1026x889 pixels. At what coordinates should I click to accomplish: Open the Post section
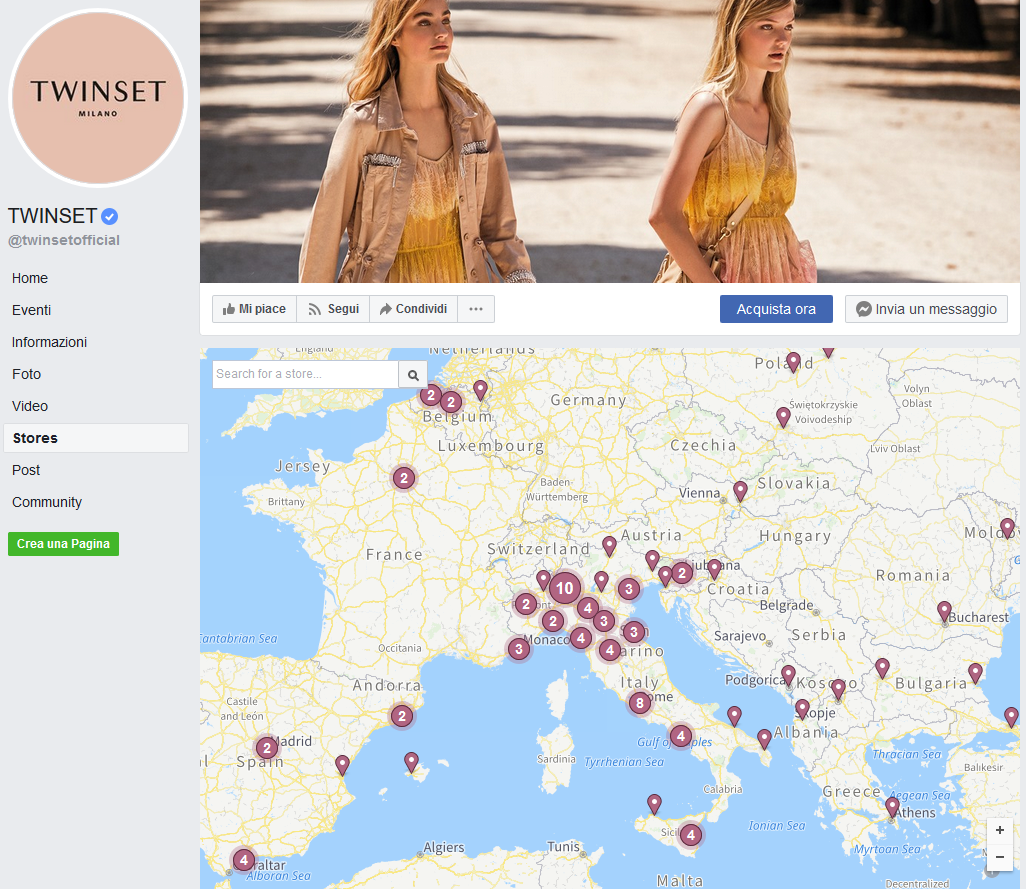[26, 470]
